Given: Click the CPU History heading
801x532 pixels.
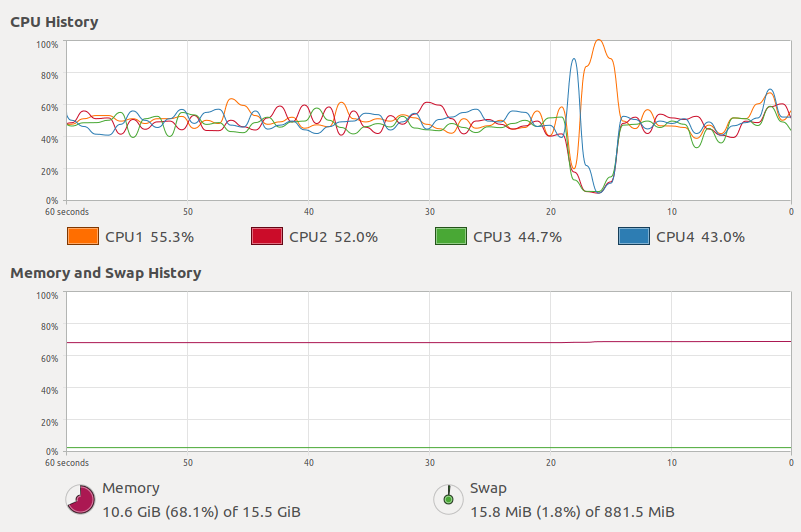Looking at the screenshot, I should coord(54,21).
